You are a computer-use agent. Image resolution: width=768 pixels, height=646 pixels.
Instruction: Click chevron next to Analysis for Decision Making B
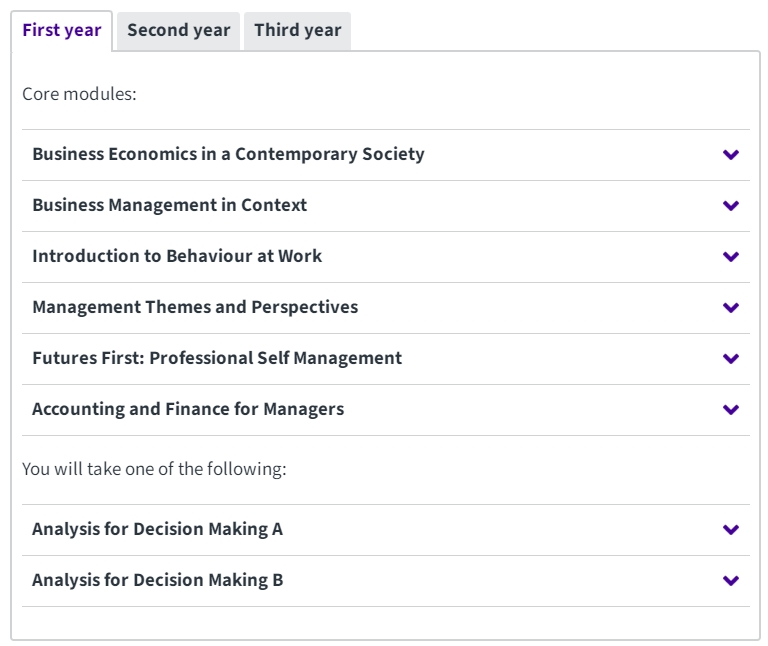coord(731,581)
